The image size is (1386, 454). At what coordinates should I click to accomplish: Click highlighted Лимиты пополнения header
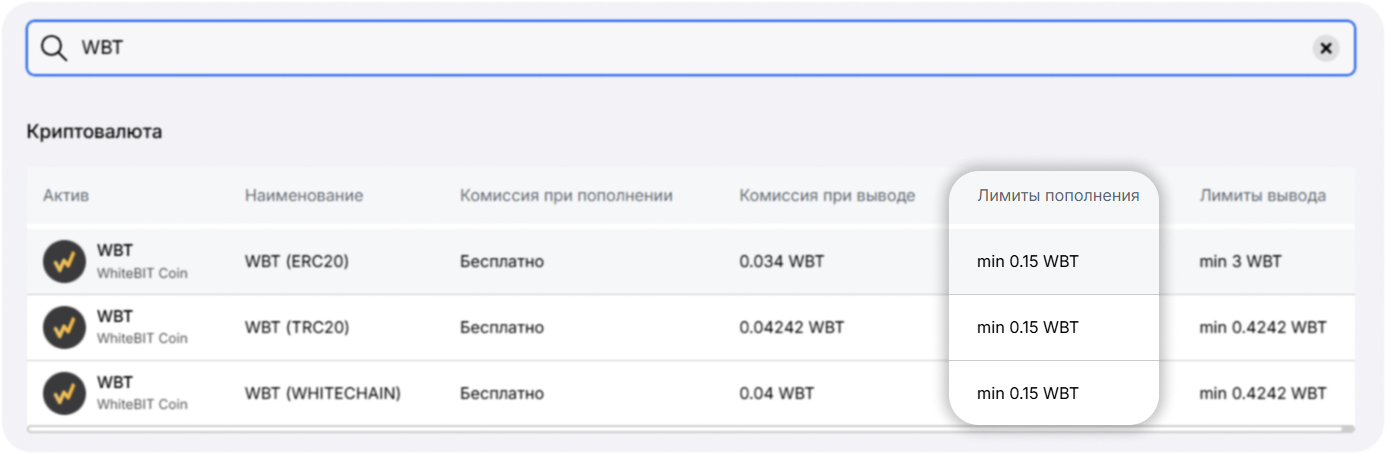click(x=1058, y=195)
